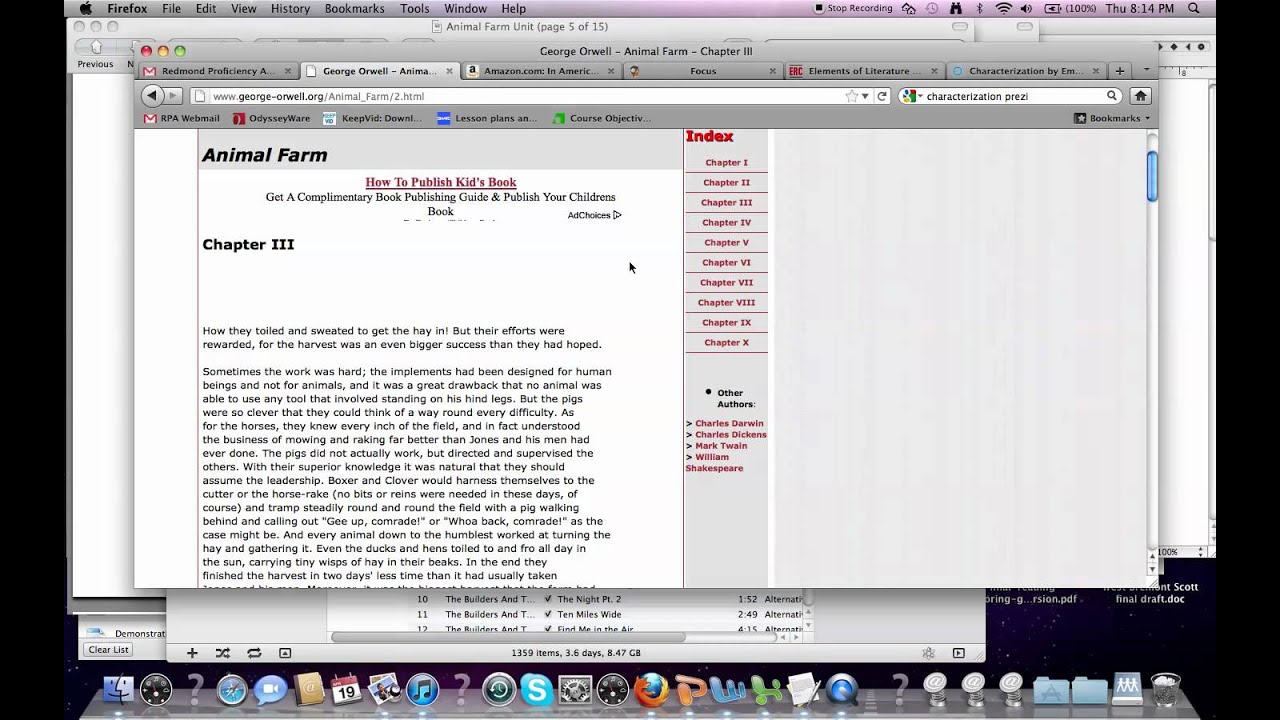Image resolution: width=1280 pixels, height=720 pixels.
Task: Reload the page with the refresh icon
Action: pyautogui.click(x=882, y=96)
